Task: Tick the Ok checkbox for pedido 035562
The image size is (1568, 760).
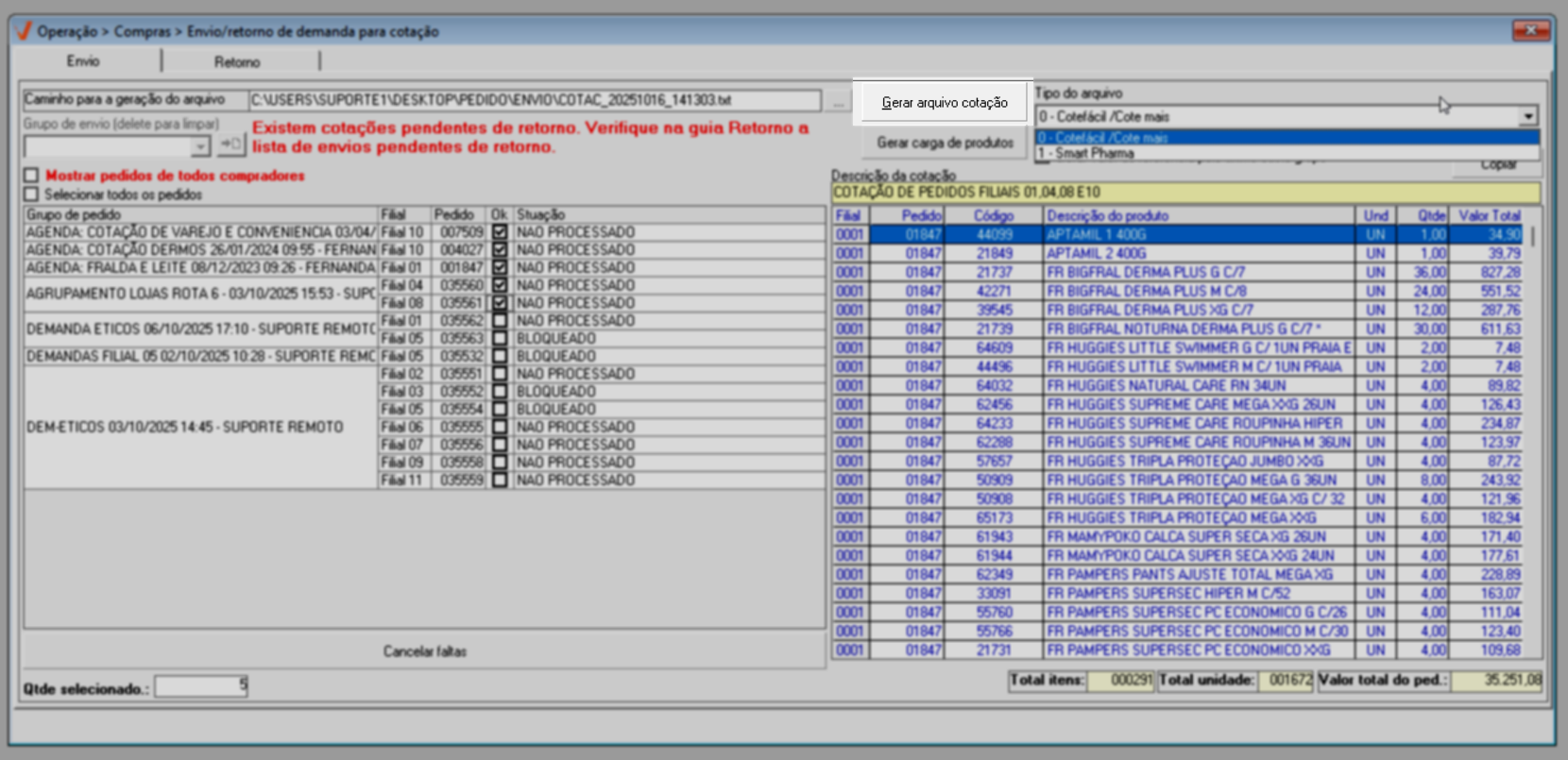Action: (500, 321)
